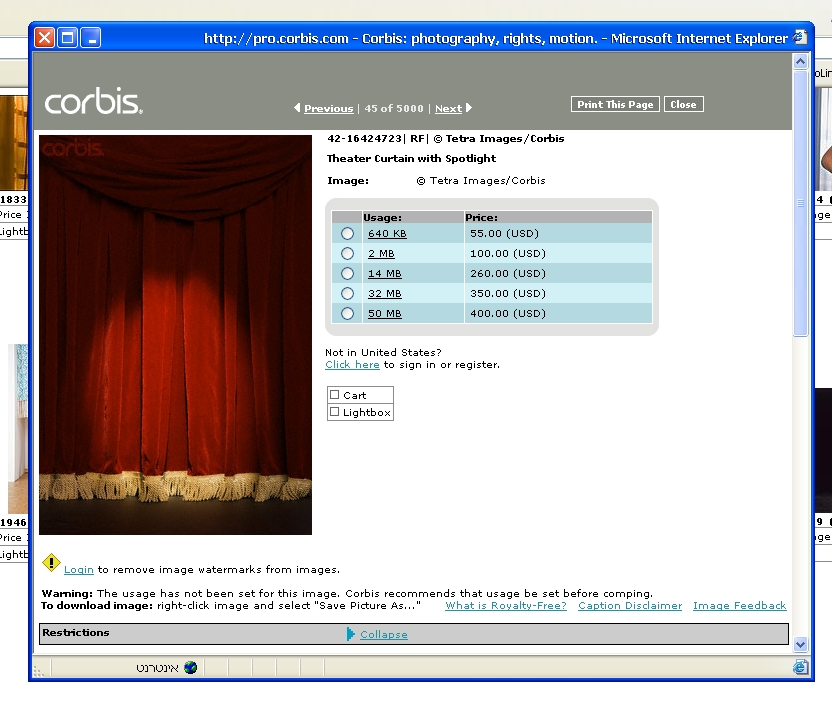Collapse the Restrictions section
This screenshot has height=704, width=832.
click(x=384, y=635)
